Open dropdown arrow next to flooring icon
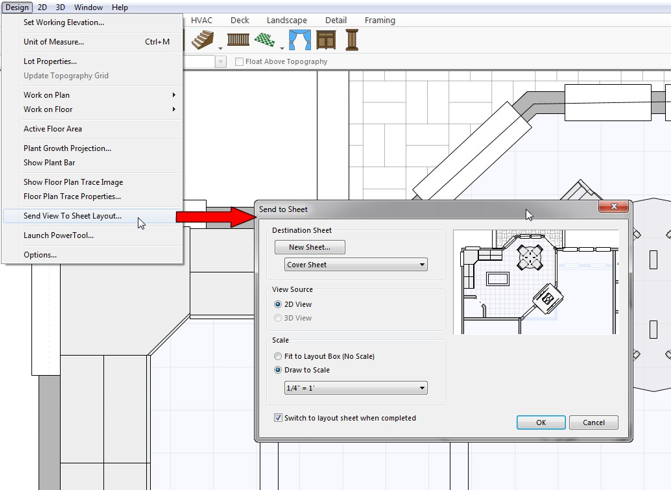This screenshot has height=490, width=672. tap(282, 48)
